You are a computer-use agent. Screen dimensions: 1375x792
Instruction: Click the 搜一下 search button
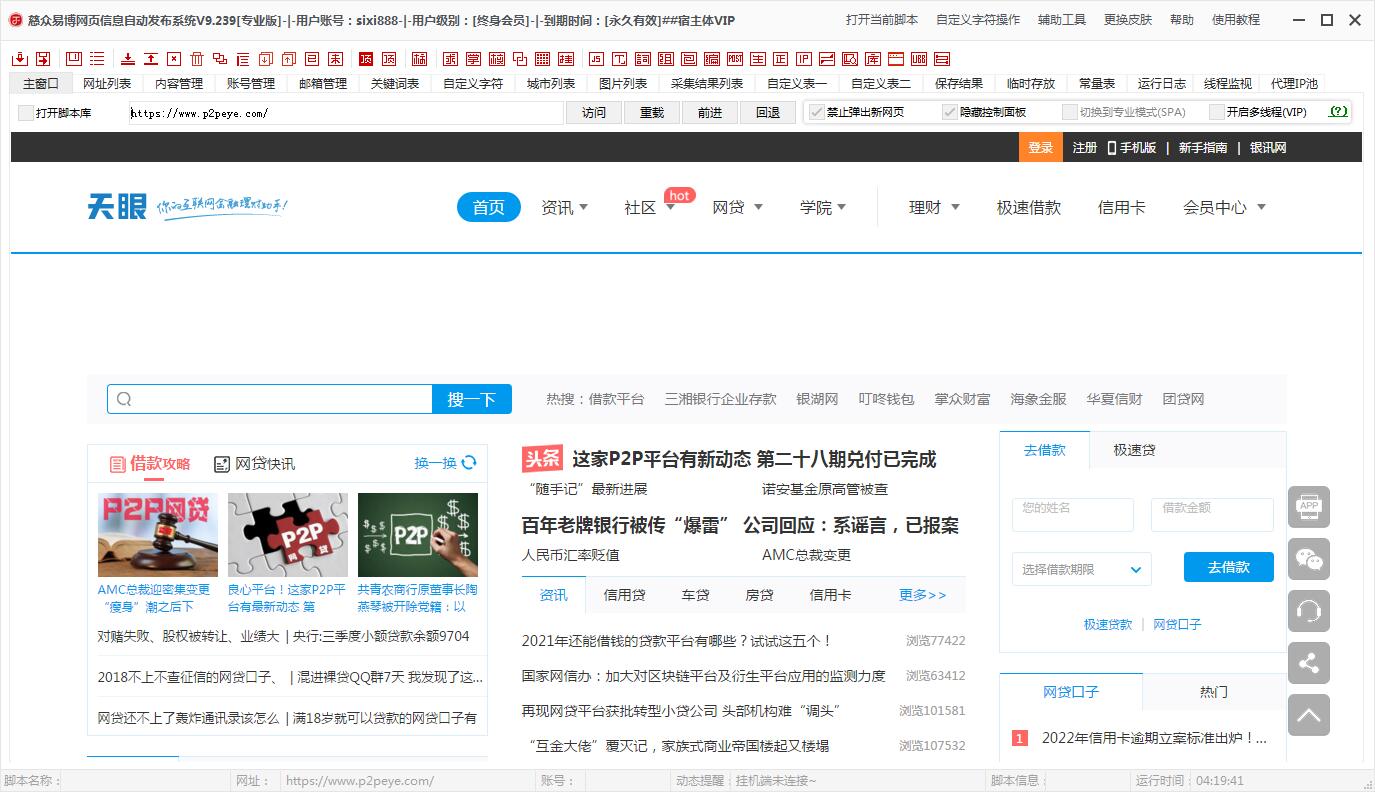[x=472, y=399]
